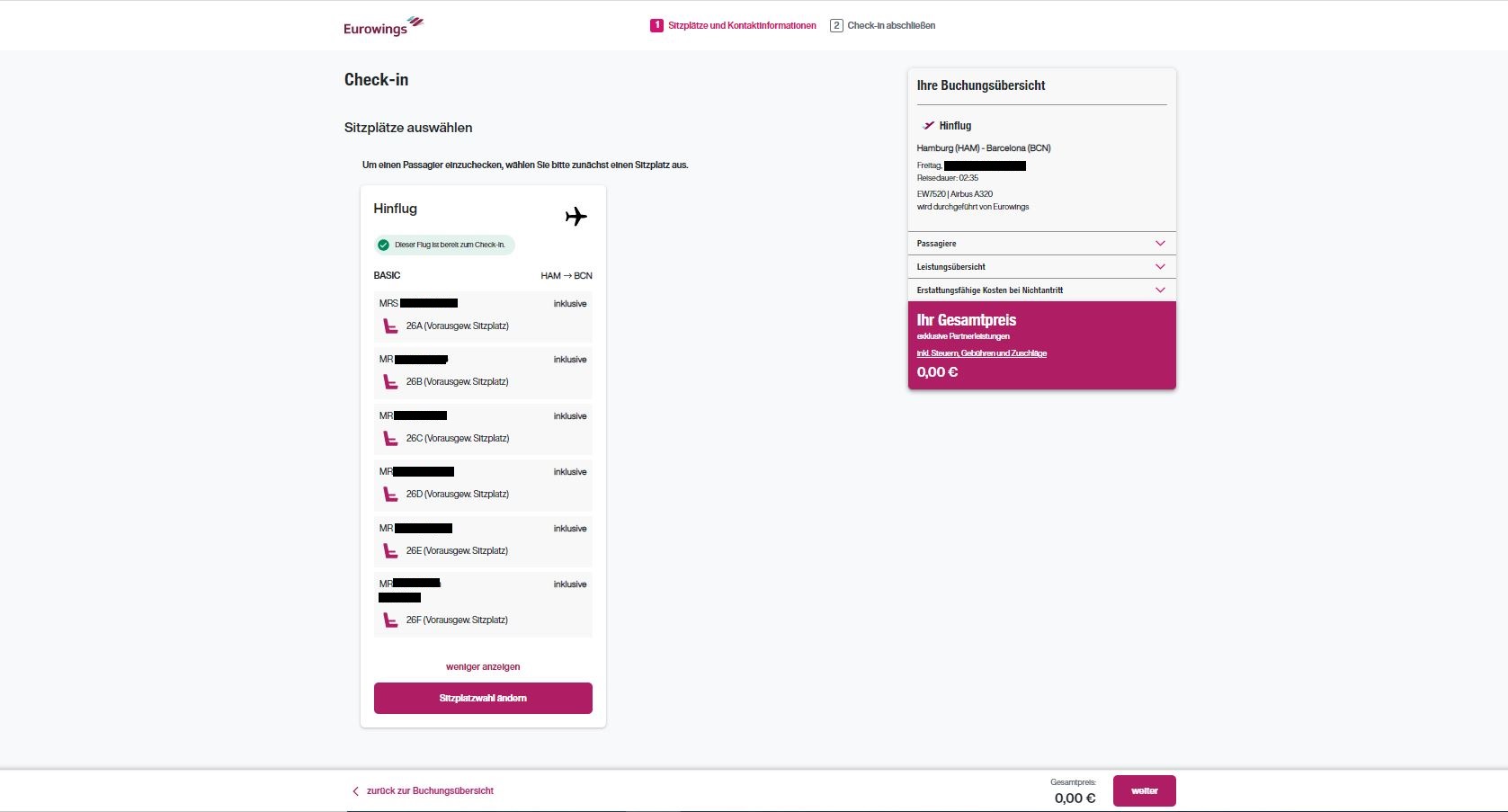This screenshot has width=1508, height=812.
Task: Click the green check-in ready checkmark
Action: coord(384,245)
